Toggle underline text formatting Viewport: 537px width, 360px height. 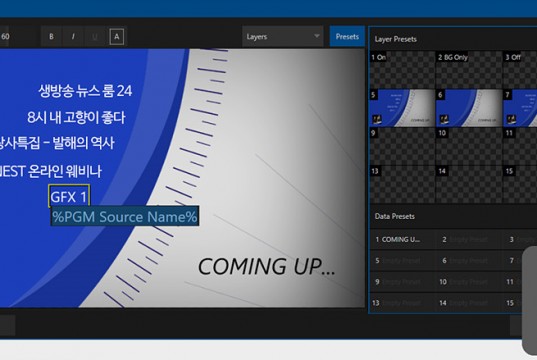pyautogui.click(x=95, y=36)
